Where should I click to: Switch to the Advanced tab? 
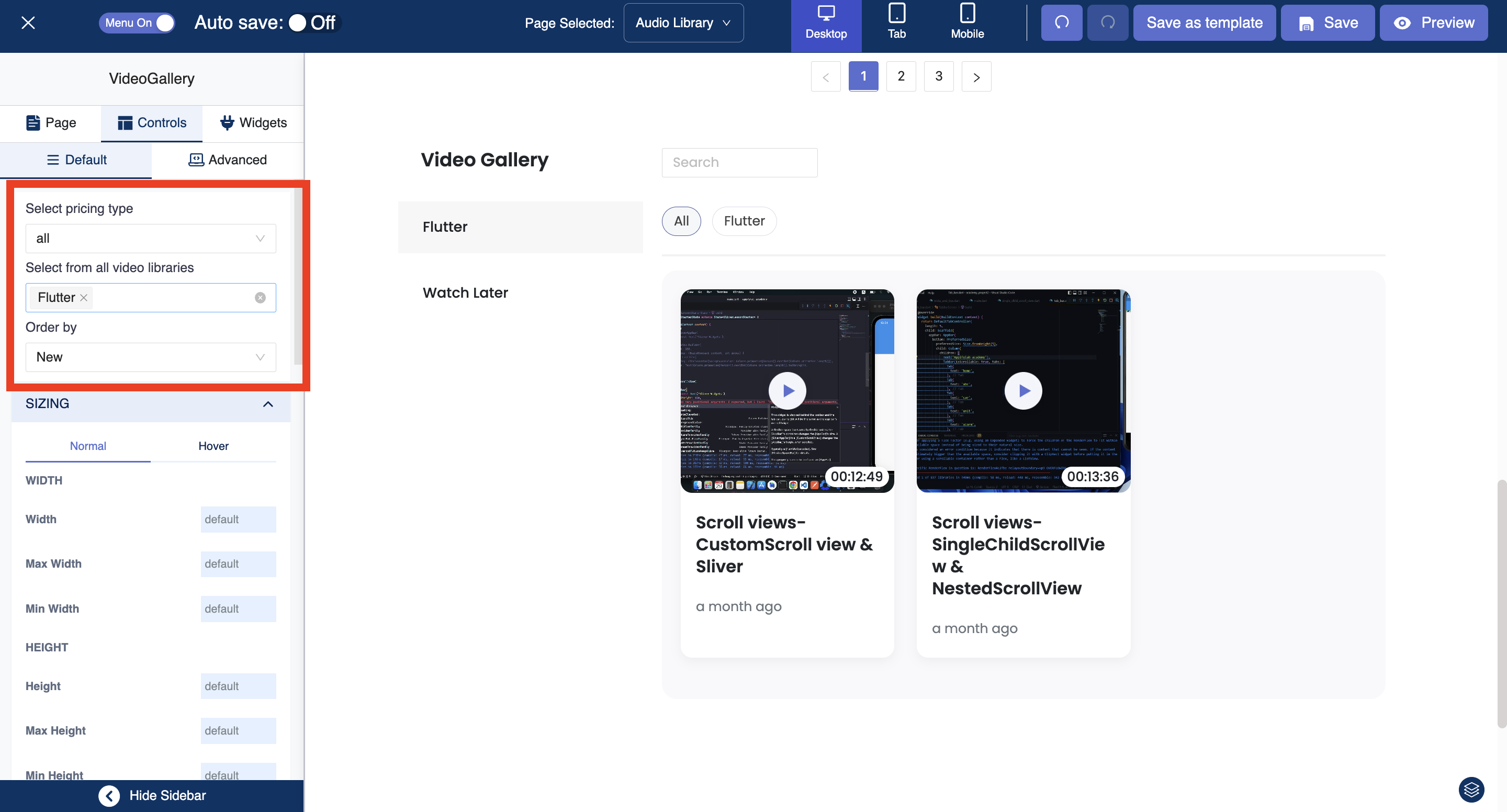tap(228, 160)
